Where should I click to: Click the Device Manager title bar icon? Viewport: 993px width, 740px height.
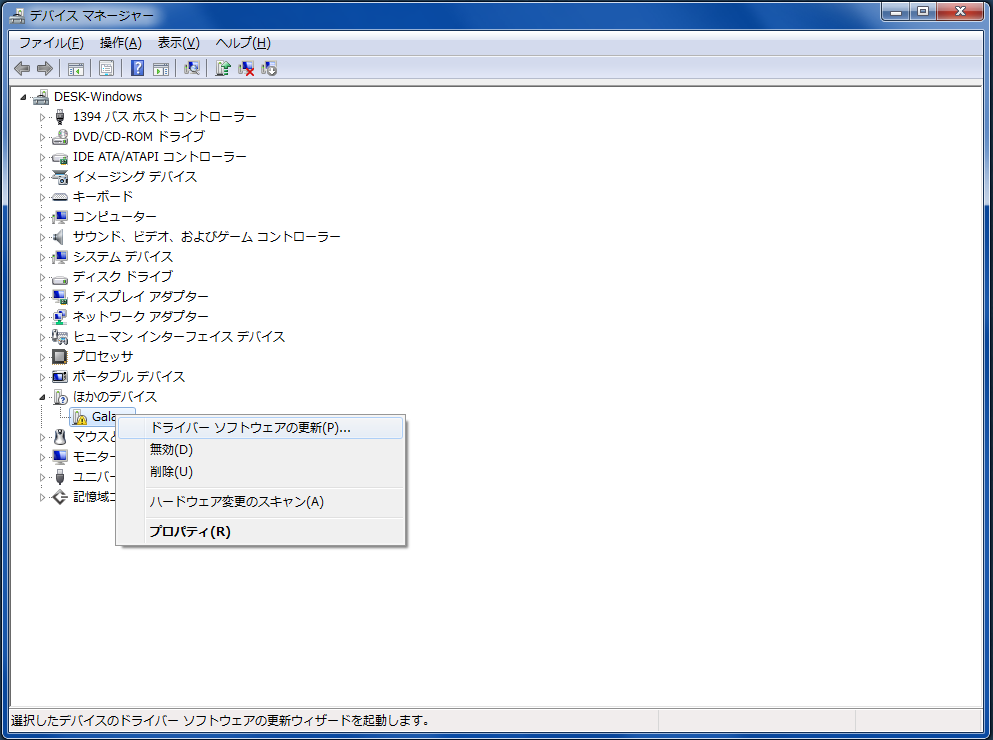tap(17, 15)
